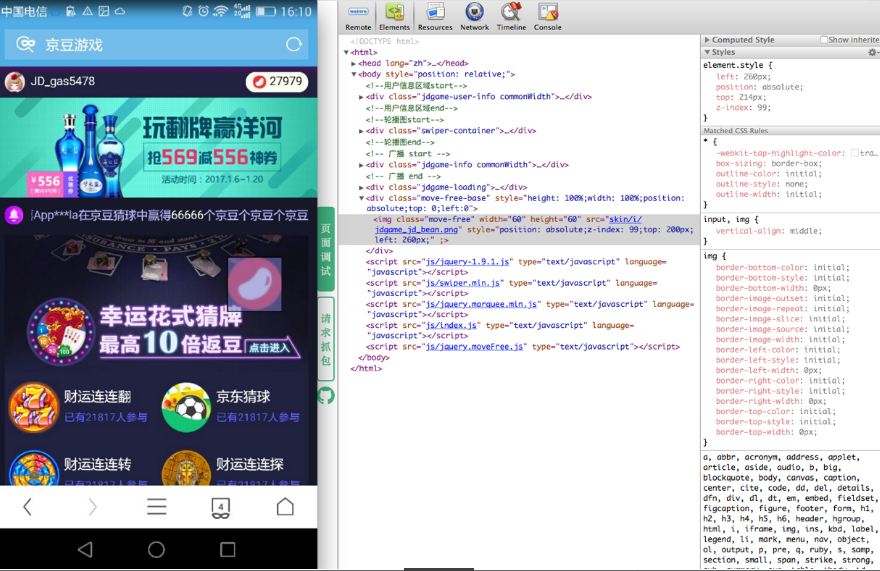This screenshot has height=571, width=880.
Task: Open the js/jquery-1.9.1.js script link
Action: tap(468, 262)
